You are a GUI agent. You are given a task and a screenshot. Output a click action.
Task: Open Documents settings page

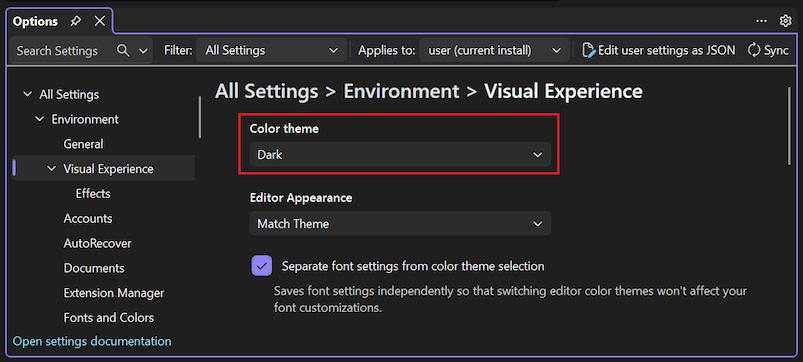(94, 268)
